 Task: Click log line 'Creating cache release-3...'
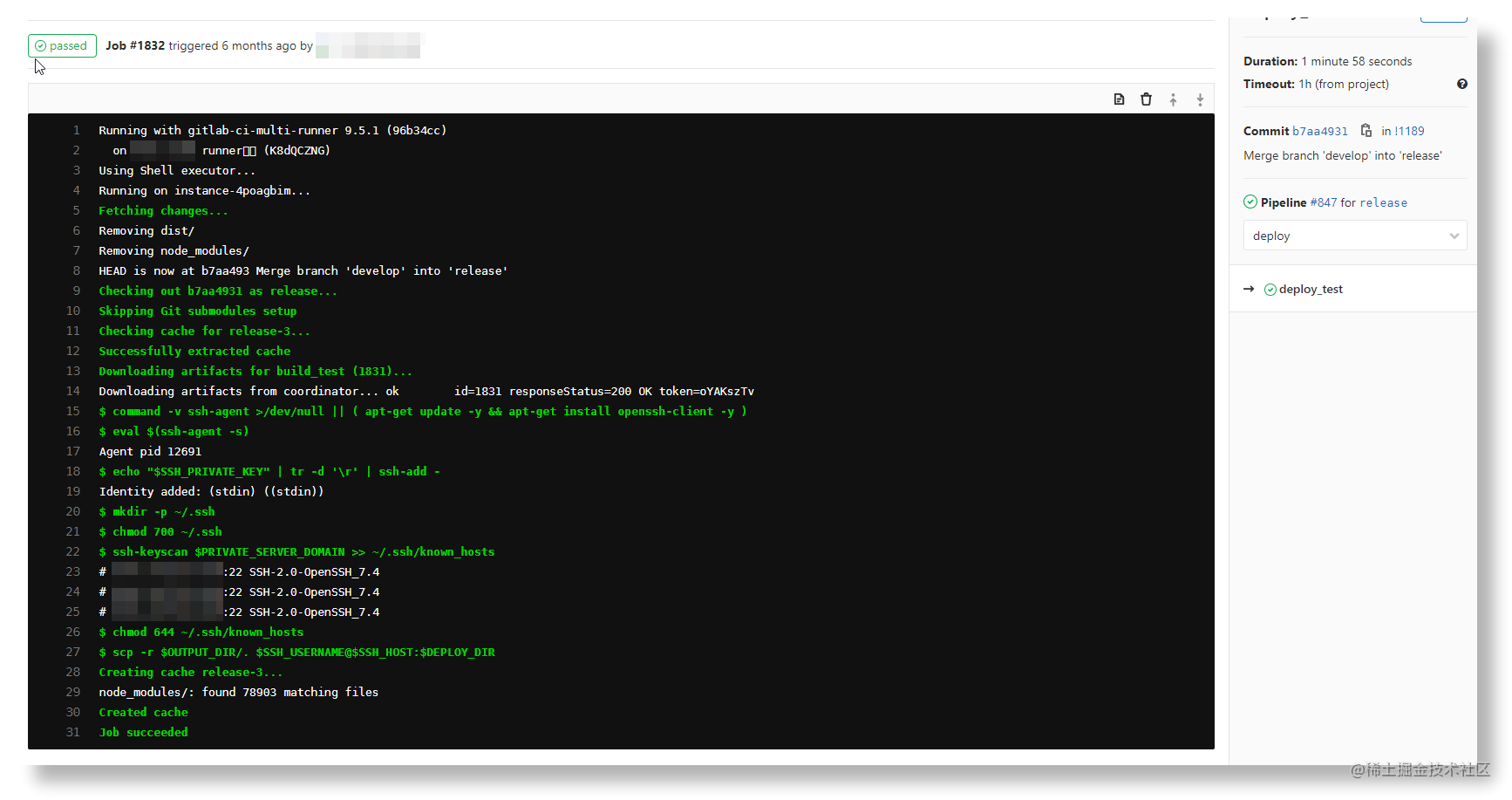[x=191, y=672]
